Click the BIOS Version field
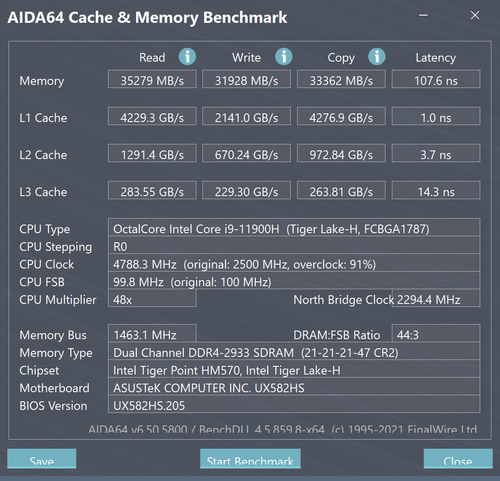500x481 pixels. click(x=294, y=404)
